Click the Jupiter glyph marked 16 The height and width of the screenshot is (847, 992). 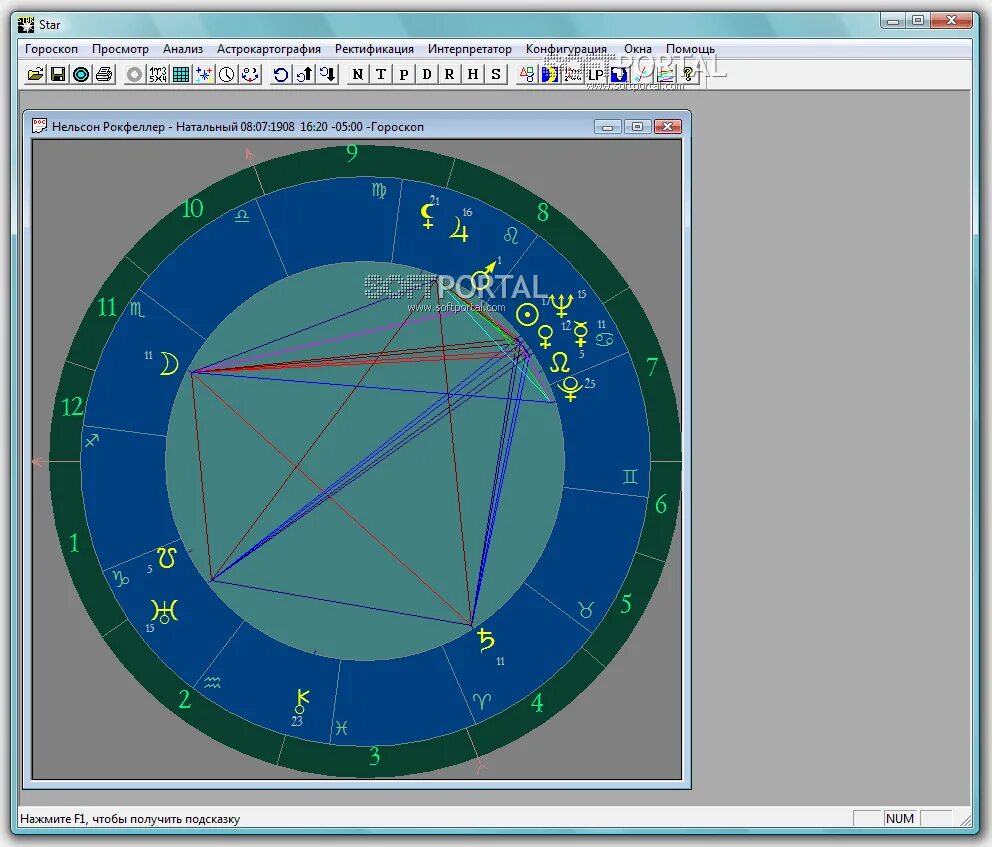pos(459,229)
